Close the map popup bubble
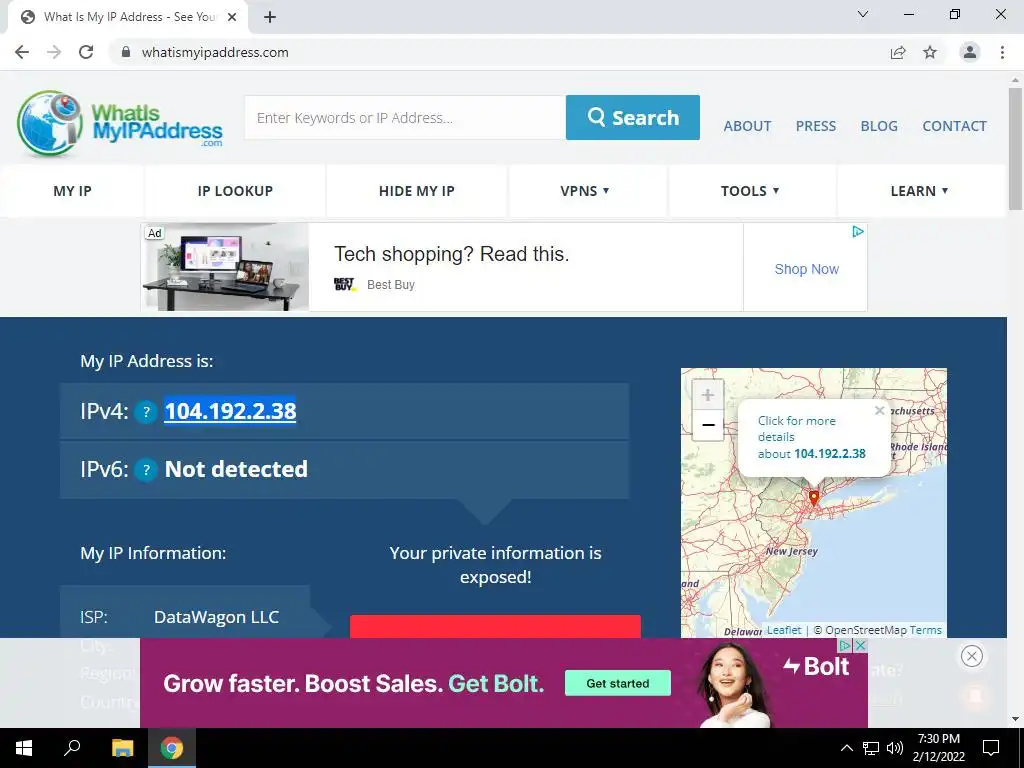Viewport: 1024px width, 768px height. click(880, 411)
